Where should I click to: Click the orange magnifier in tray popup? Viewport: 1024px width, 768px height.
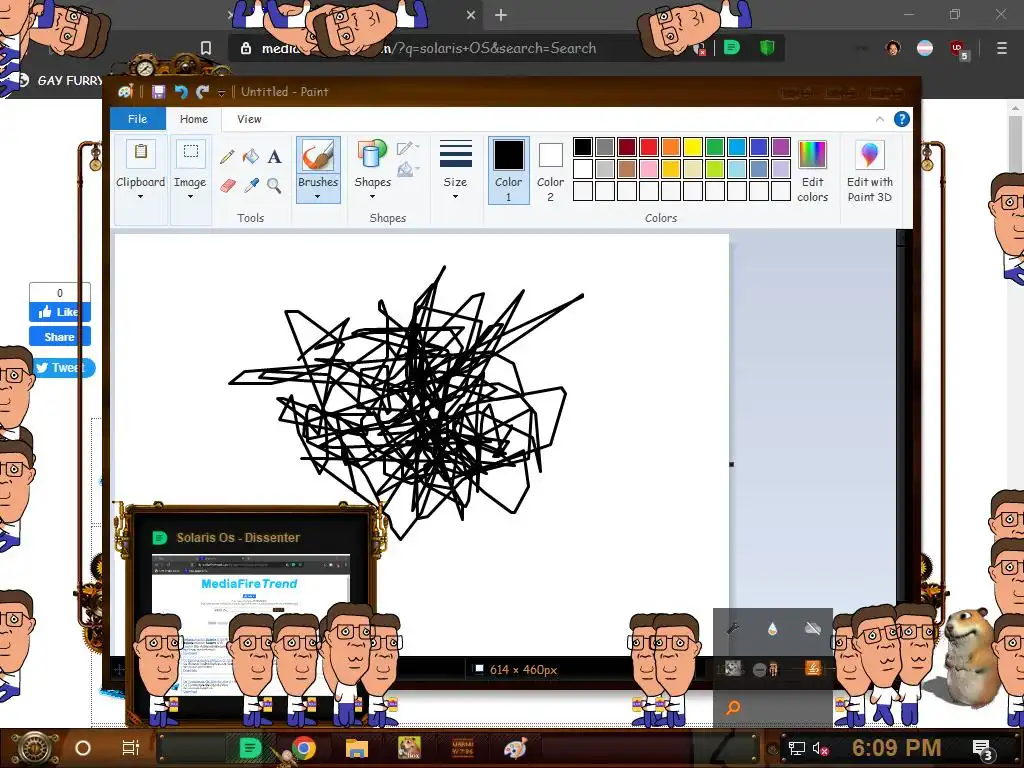[733, 707]
